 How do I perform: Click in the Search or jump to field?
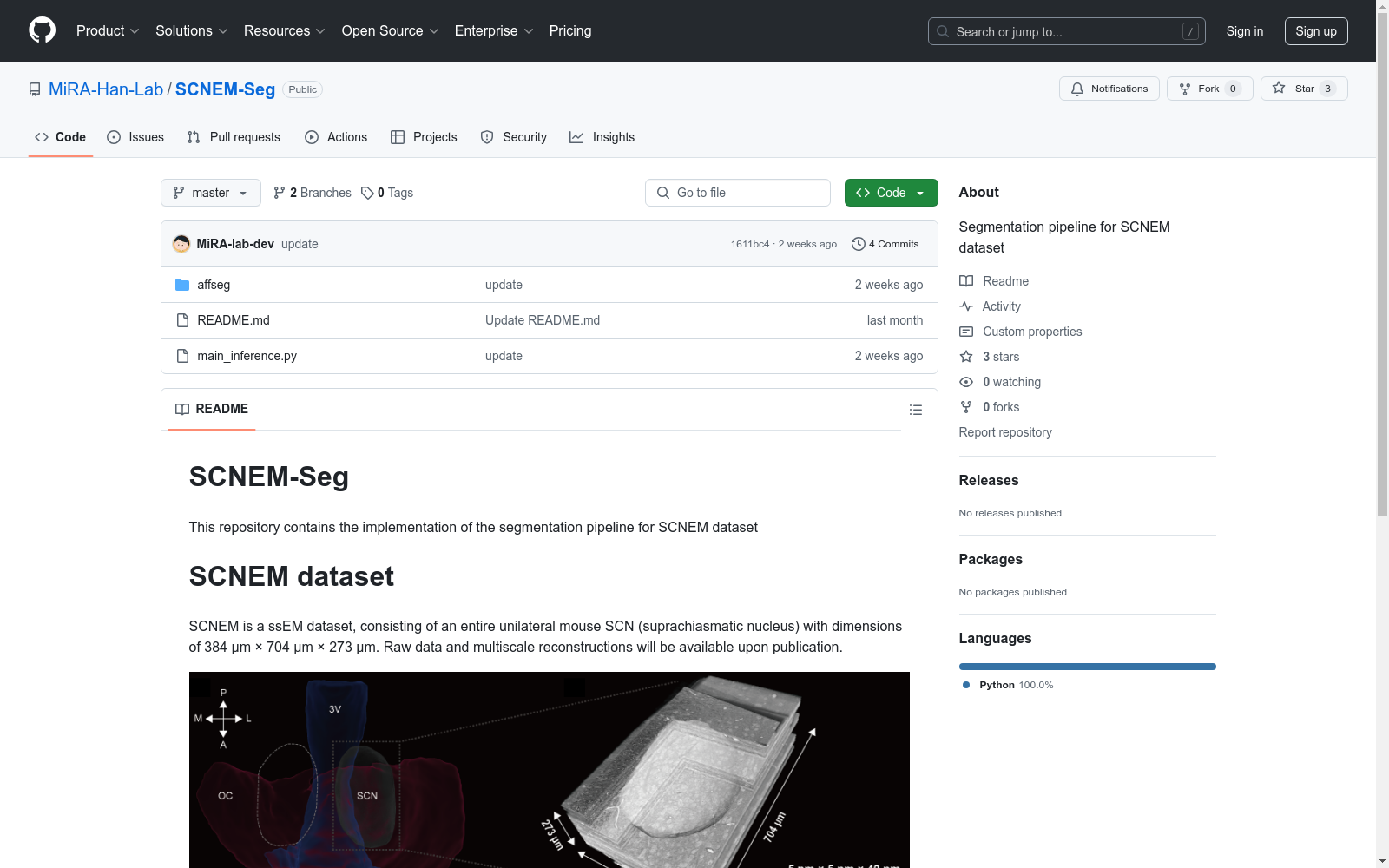(1067, 31)
